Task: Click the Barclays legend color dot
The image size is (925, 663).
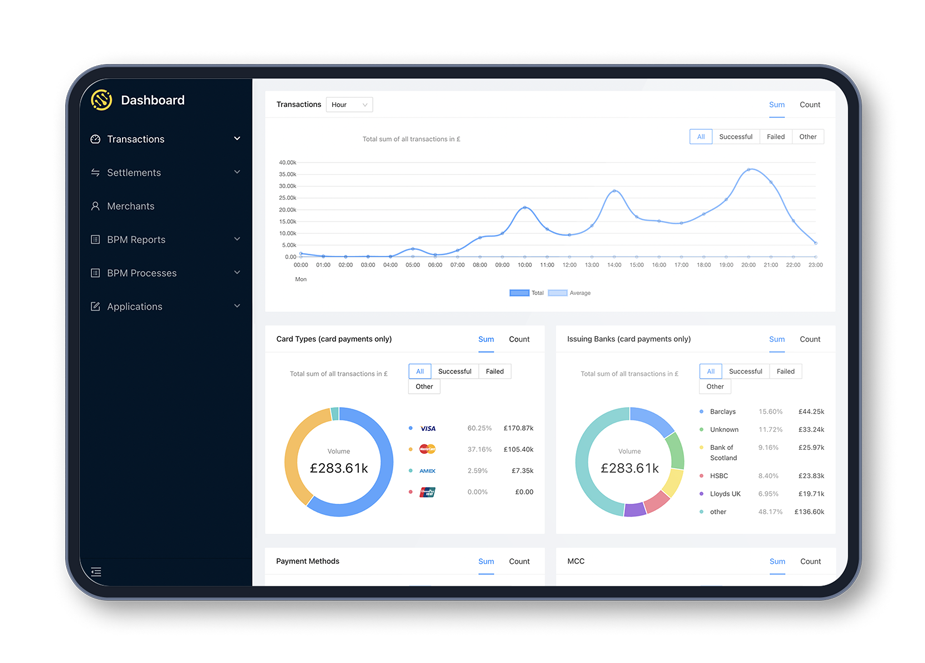Action: (x=701, y=412)
